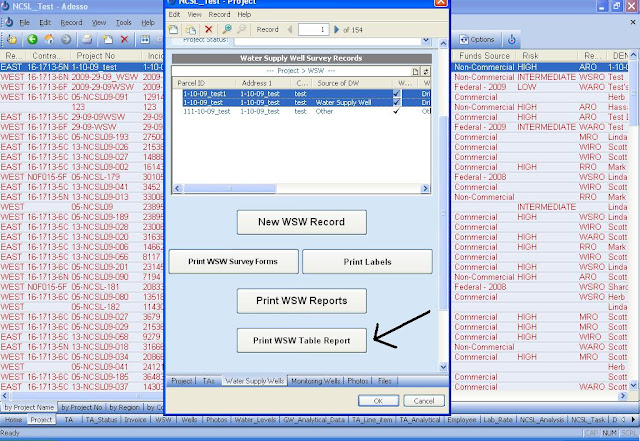Click green Back arrow in Adesso toolbar
Screen dimensions: 640x441
click(x=32, y=39)
